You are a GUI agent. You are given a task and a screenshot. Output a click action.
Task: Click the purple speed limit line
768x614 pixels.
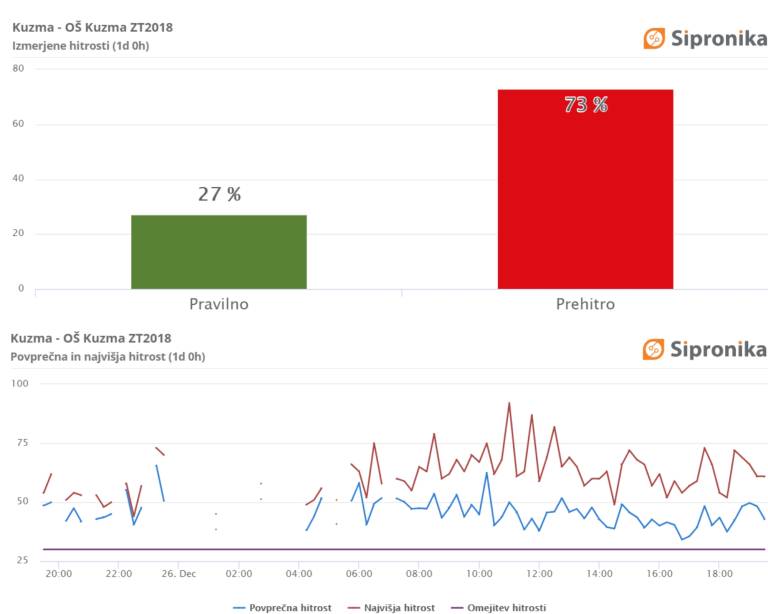coord(400,549)
